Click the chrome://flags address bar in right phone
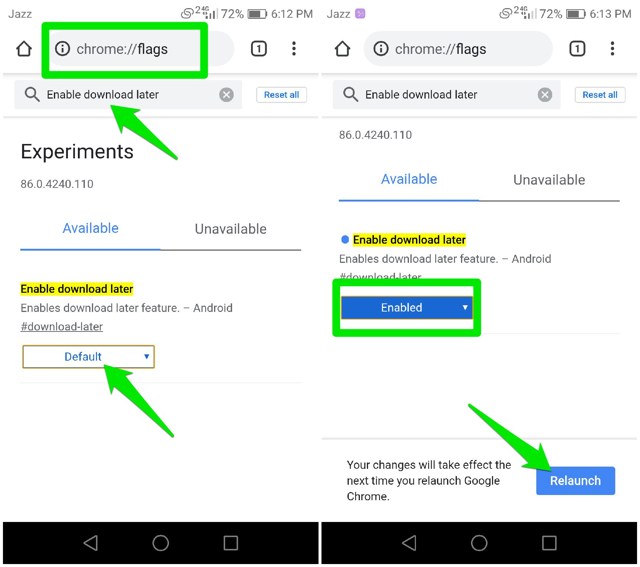Screen dimensions: 640x567 point(458,49)
